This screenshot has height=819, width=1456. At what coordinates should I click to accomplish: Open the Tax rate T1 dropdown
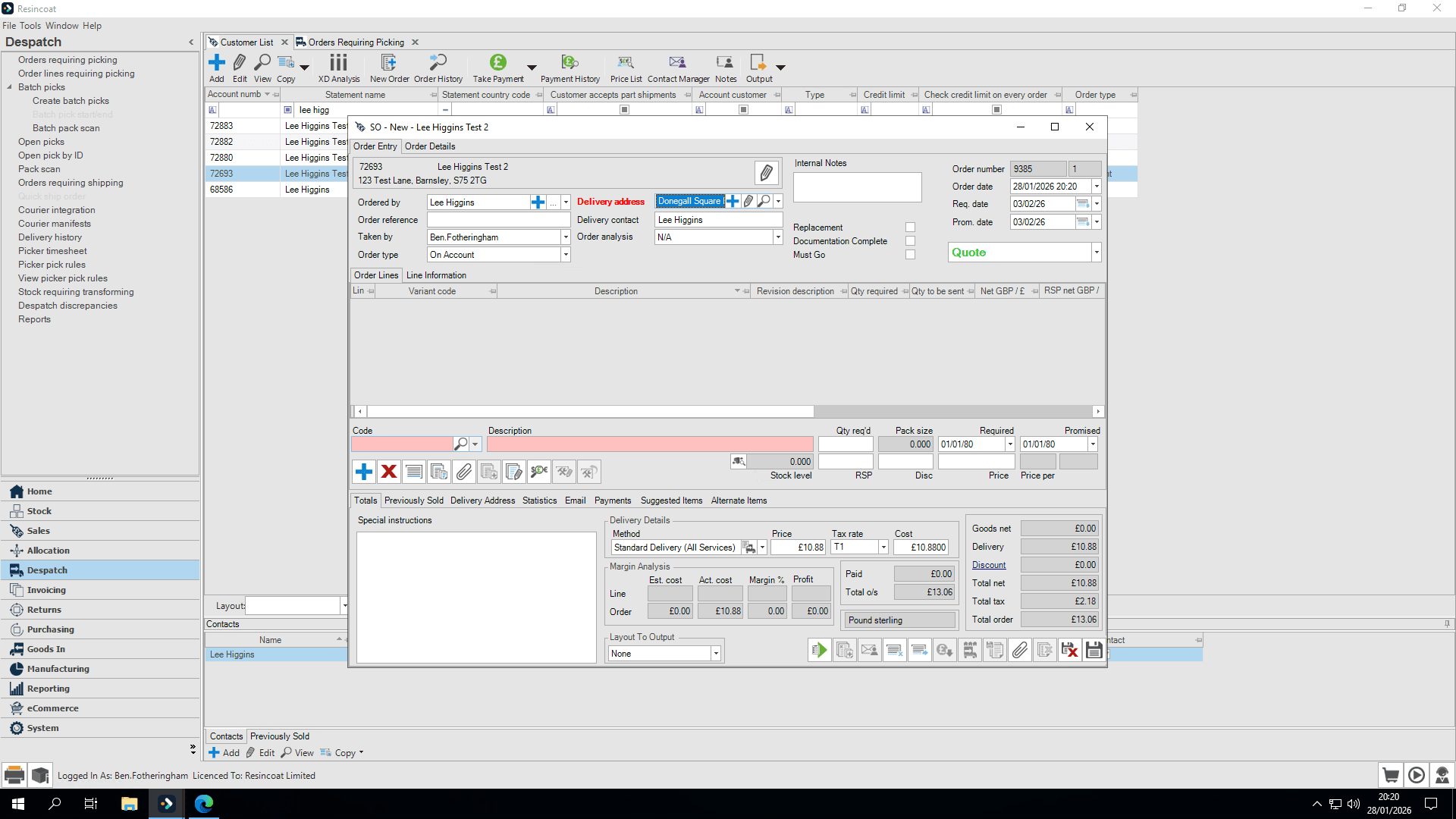pos(883,548)
